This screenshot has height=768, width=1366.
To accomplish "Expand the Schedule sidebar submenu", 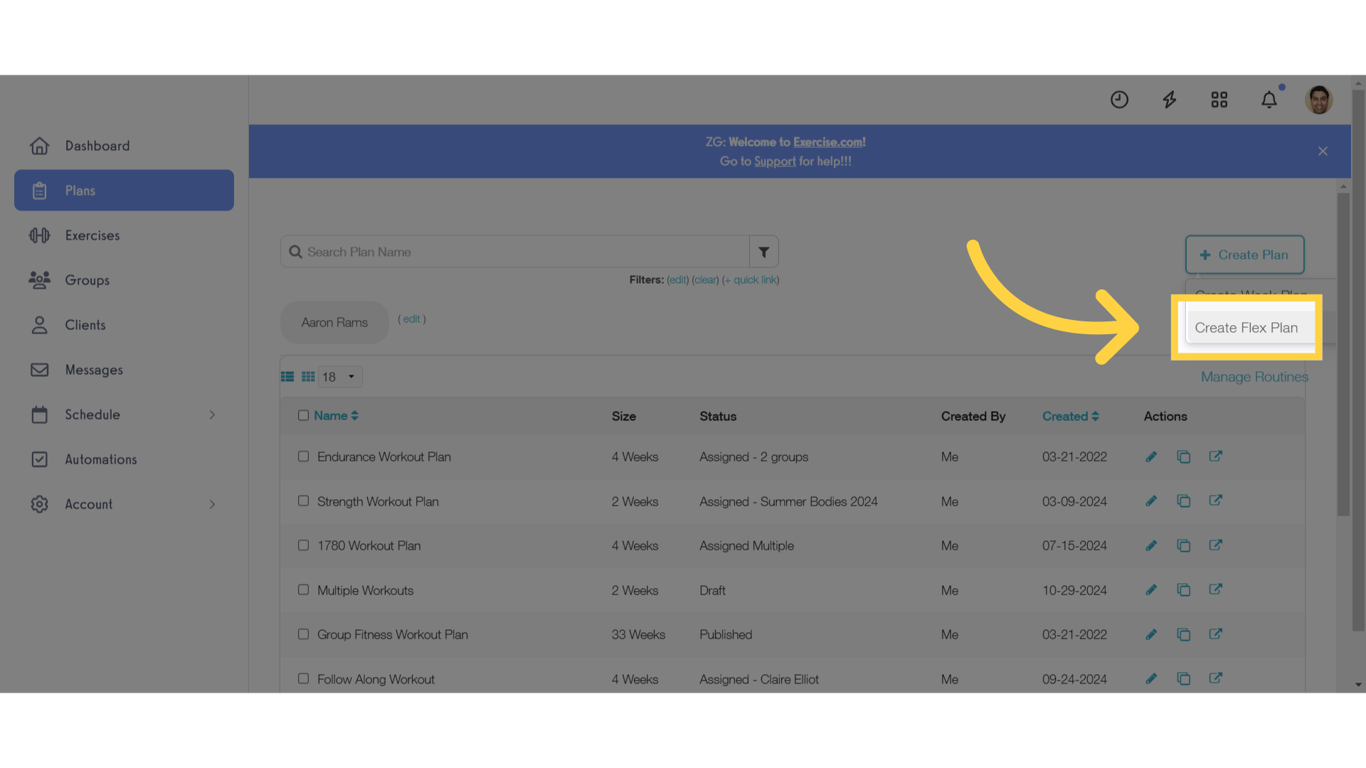I will [x=212, y=415].
